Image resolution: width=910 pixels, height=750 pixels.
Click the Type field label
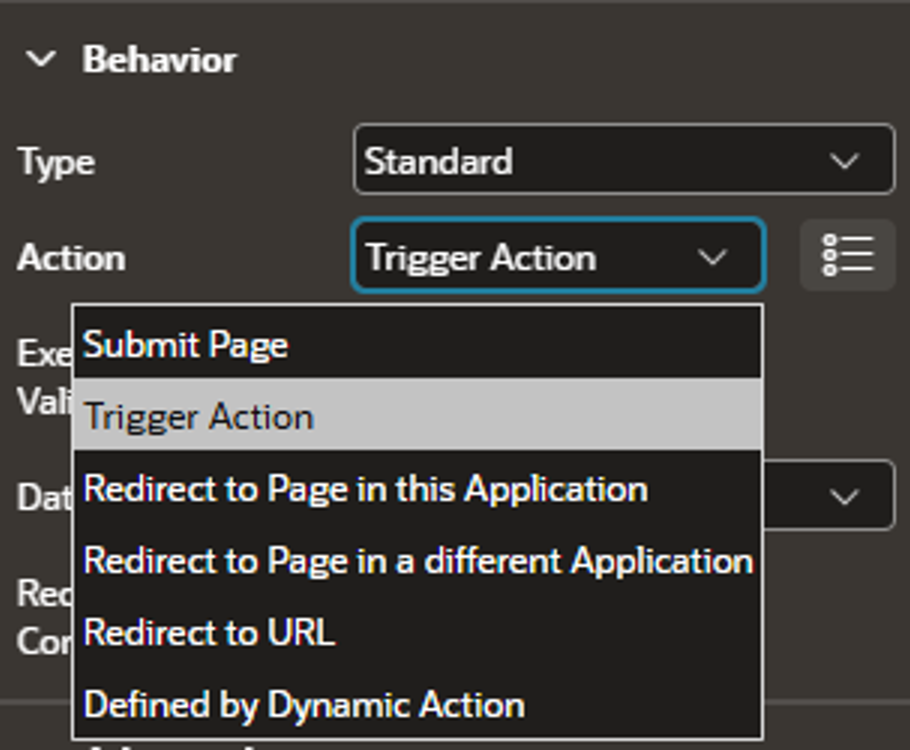(56, 162)
